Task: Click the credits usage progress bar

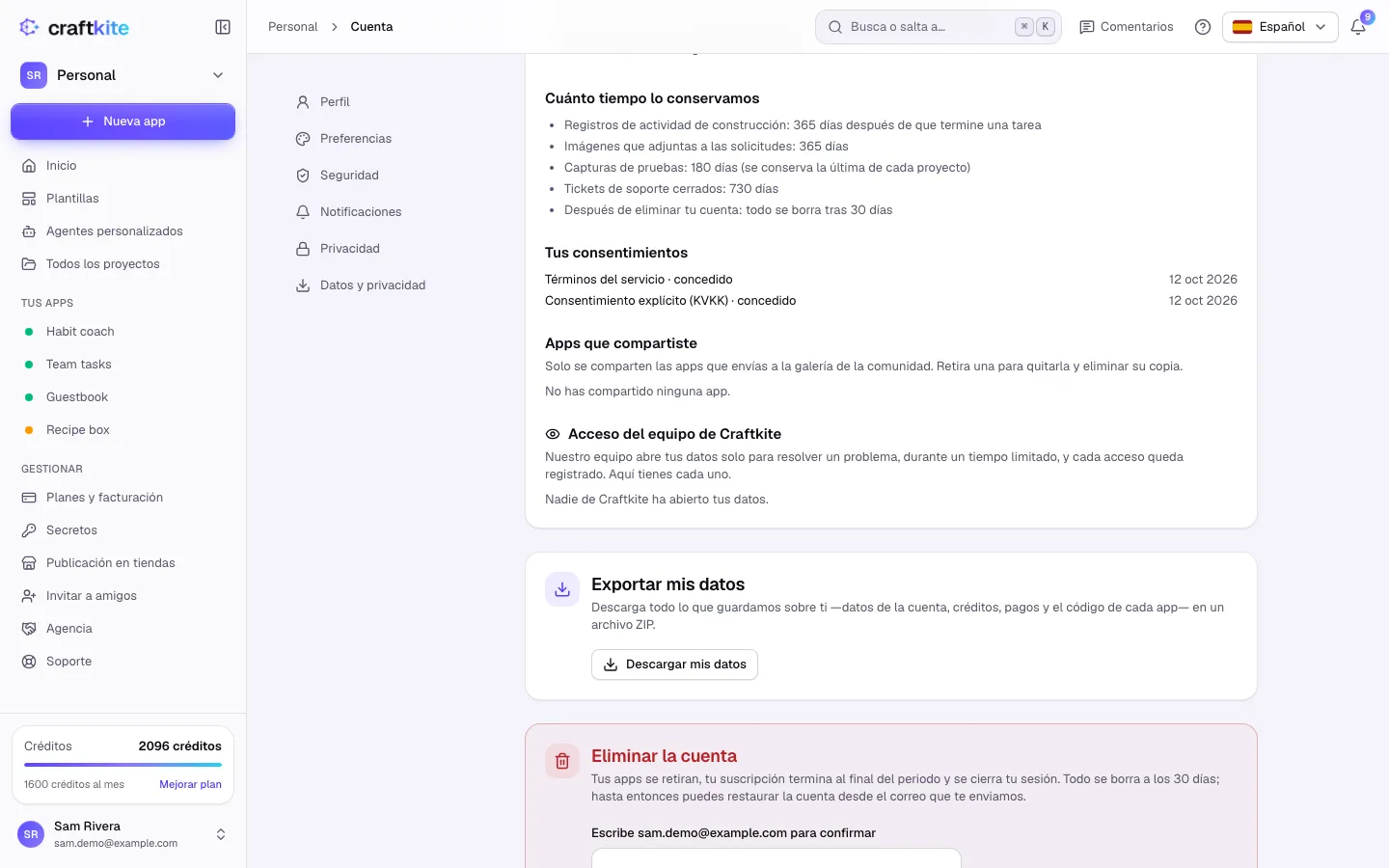Action: click(x=123, y=765)
